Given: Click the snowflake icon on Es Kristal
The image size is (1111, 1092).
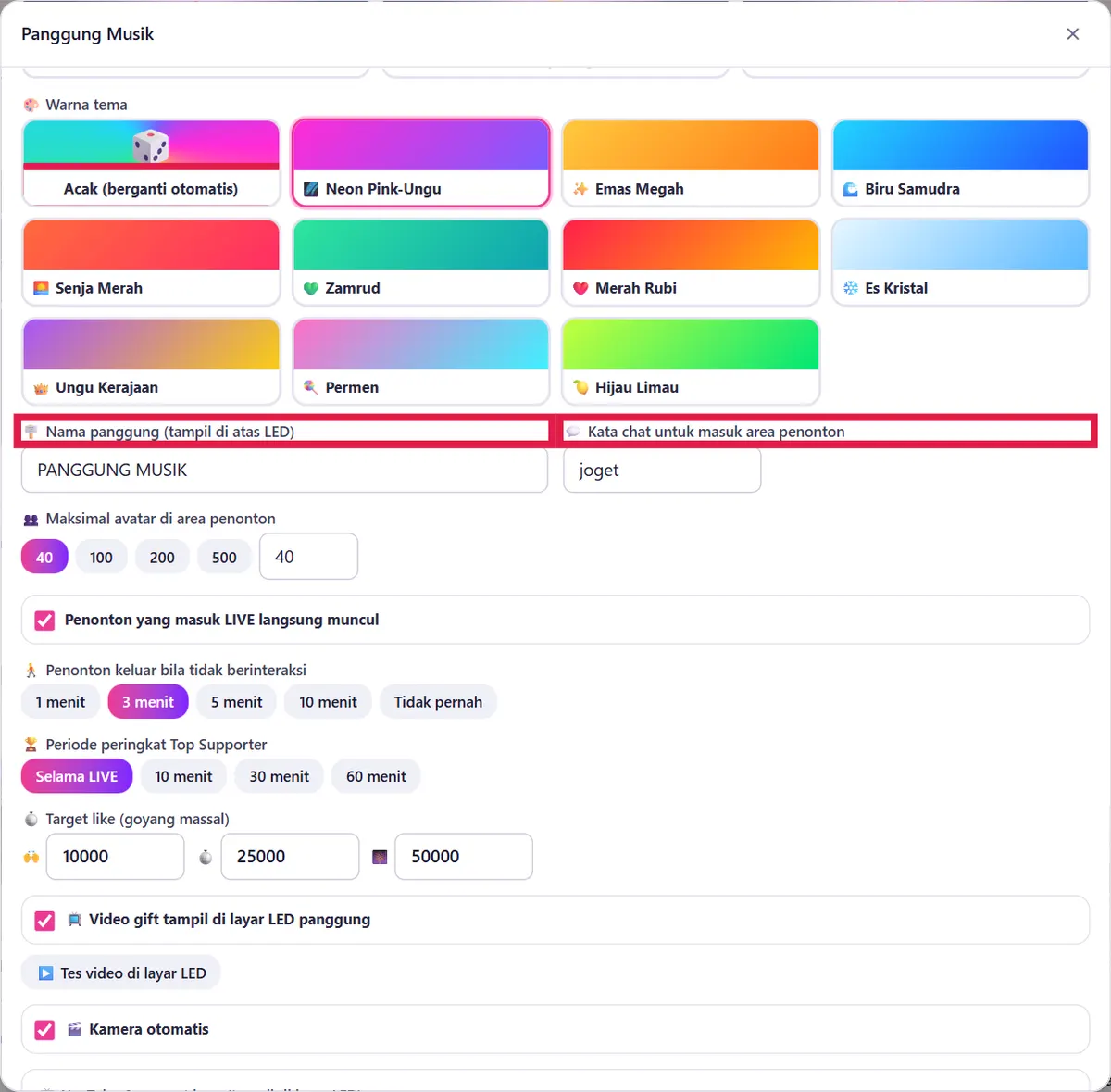Looking at the screenshot, I should point(851,288).
